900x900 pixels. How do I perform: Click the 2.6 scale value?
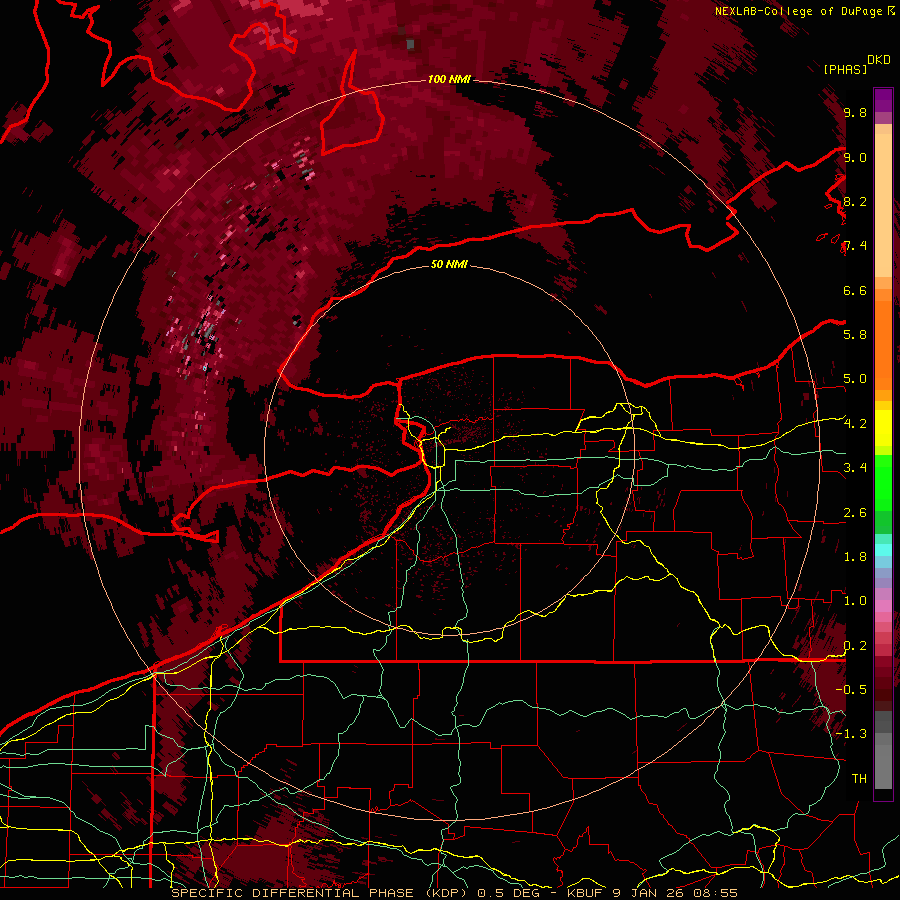tap(855, 512)
